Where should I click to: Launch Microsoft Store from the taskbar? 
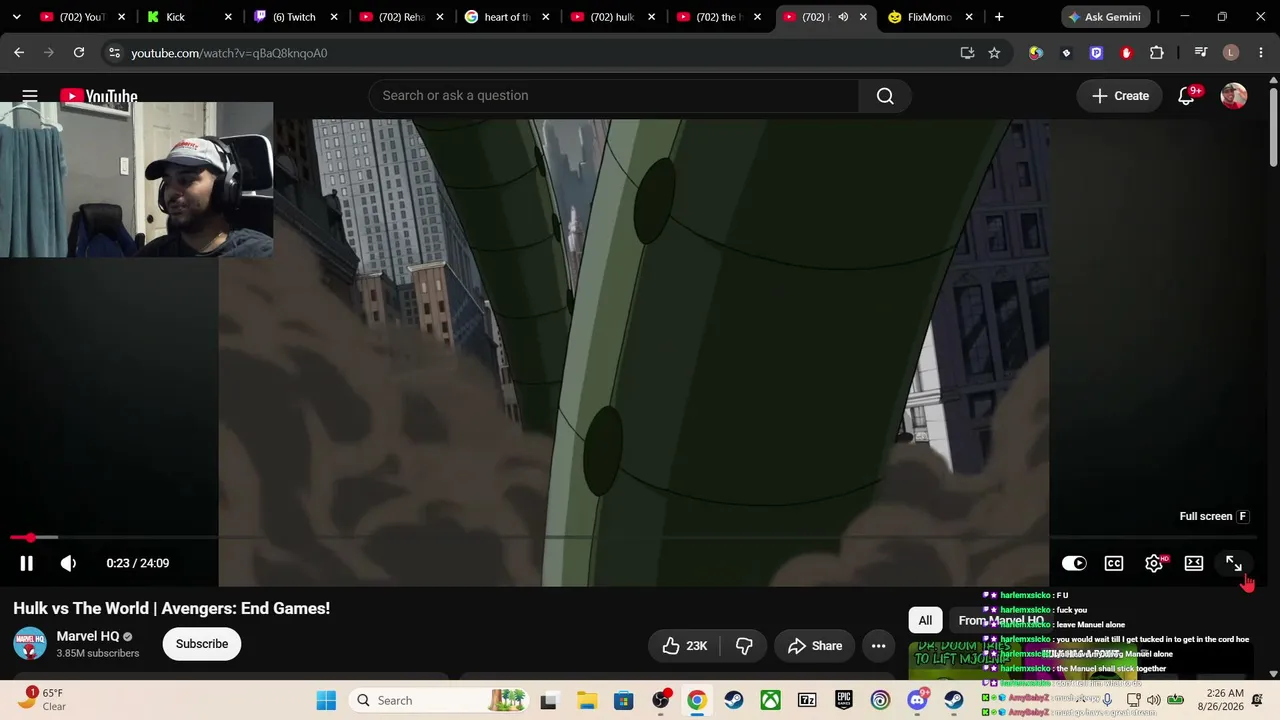(623, 700)
